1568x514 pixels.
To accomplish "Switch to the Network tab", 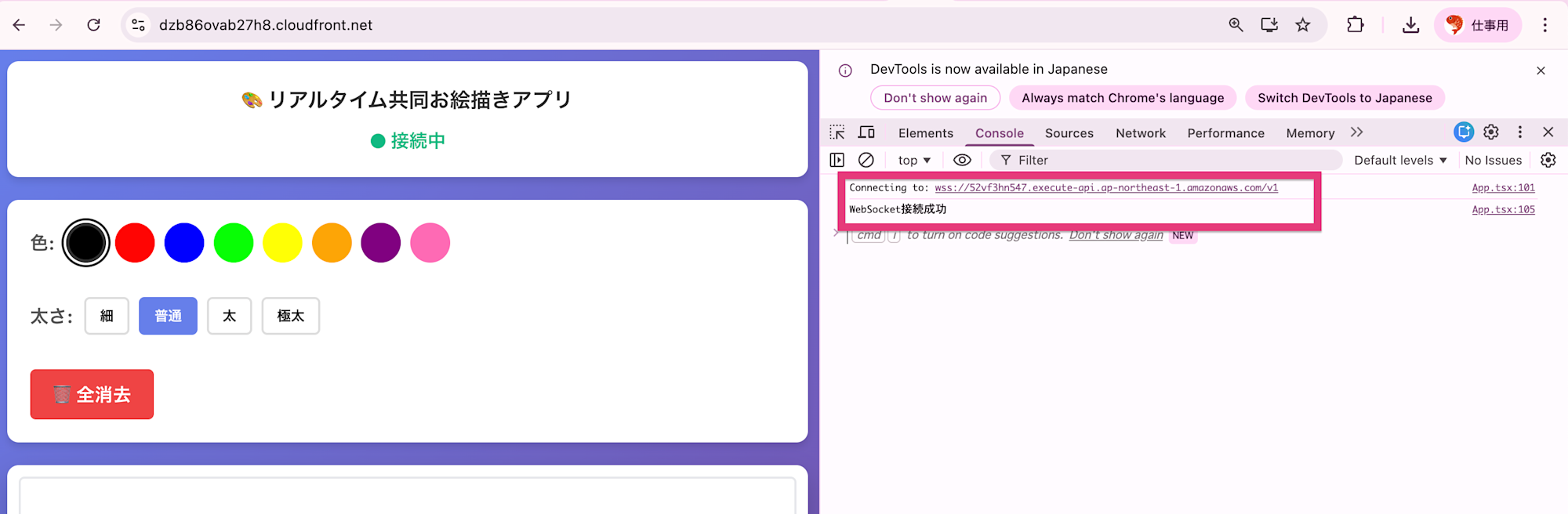I will tap(1141, 133).
